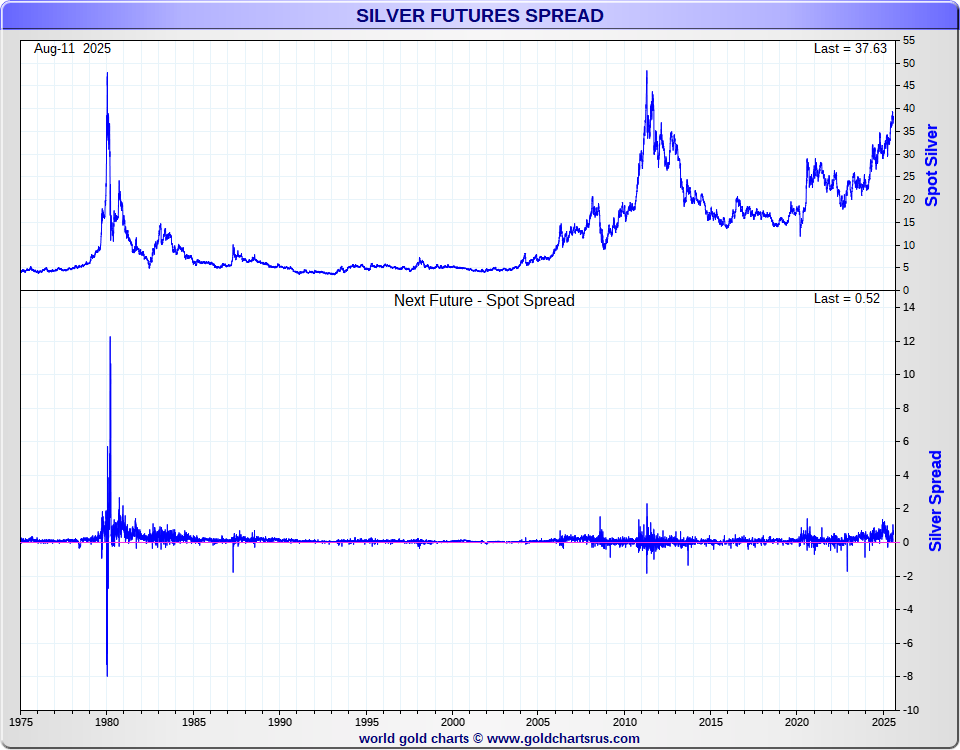Click the 1980 year label
960x750 pixels.
pyautogui.click(x=107, y=722)
